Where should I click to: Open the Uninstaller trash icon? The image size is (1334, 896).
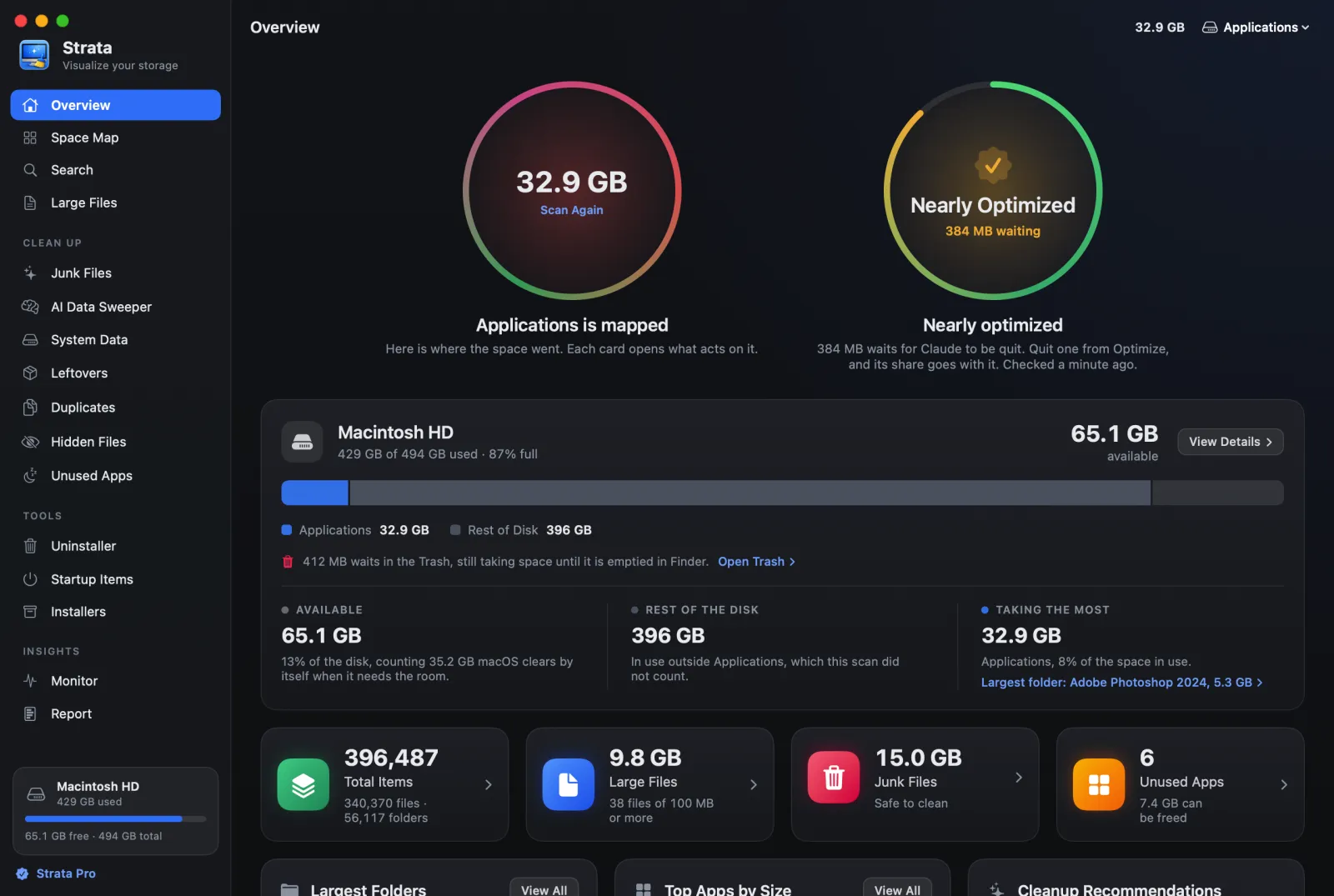point(30,546)
